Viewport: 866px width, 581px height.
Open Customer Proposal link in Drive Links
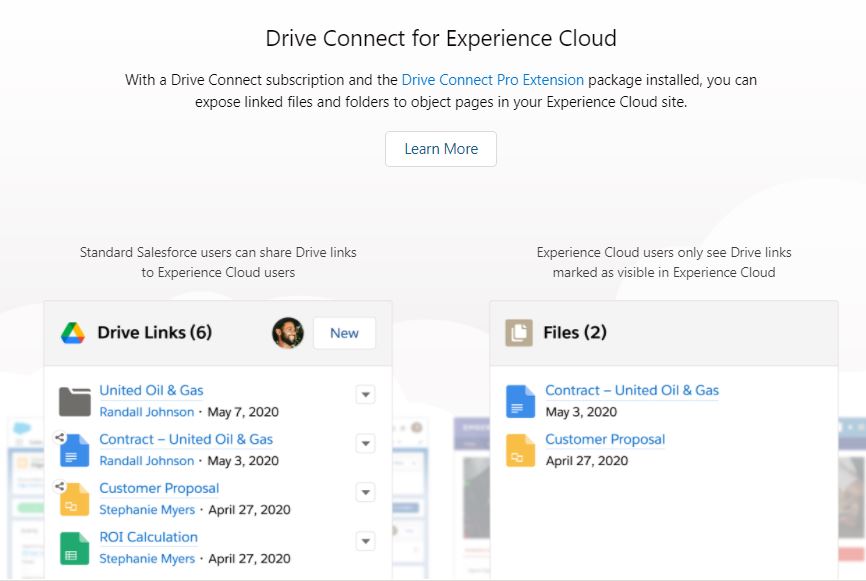(159, 488)
